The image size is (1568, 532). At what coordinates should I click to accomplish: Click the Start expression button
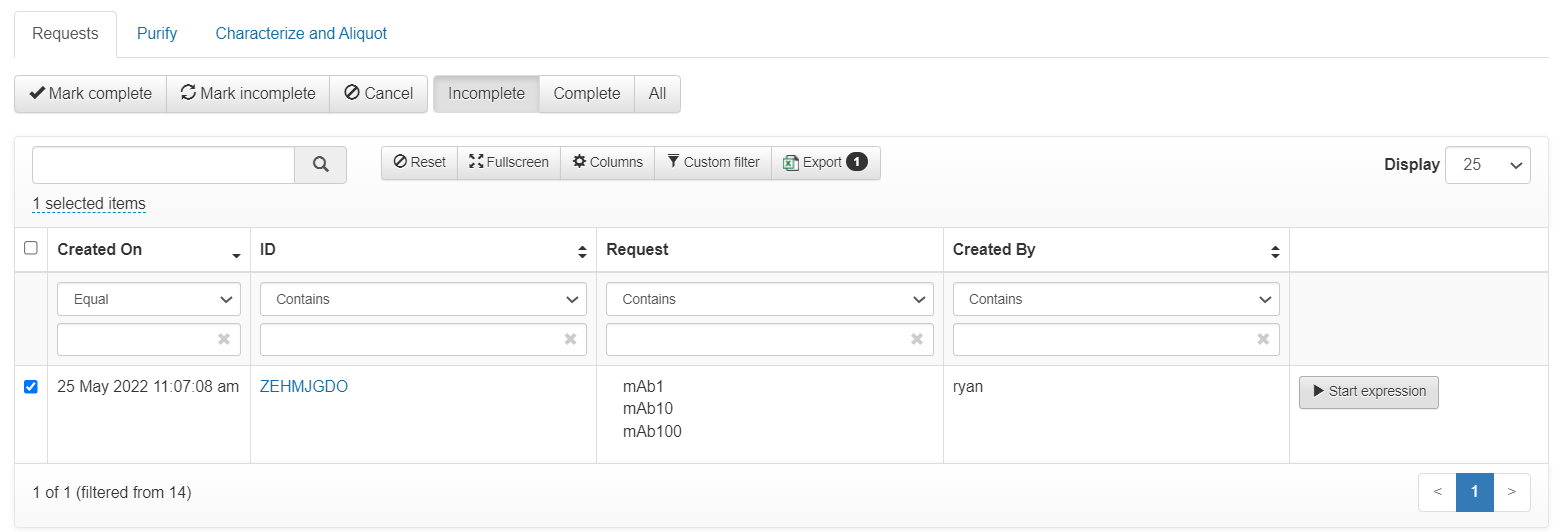pos(1368,392)
